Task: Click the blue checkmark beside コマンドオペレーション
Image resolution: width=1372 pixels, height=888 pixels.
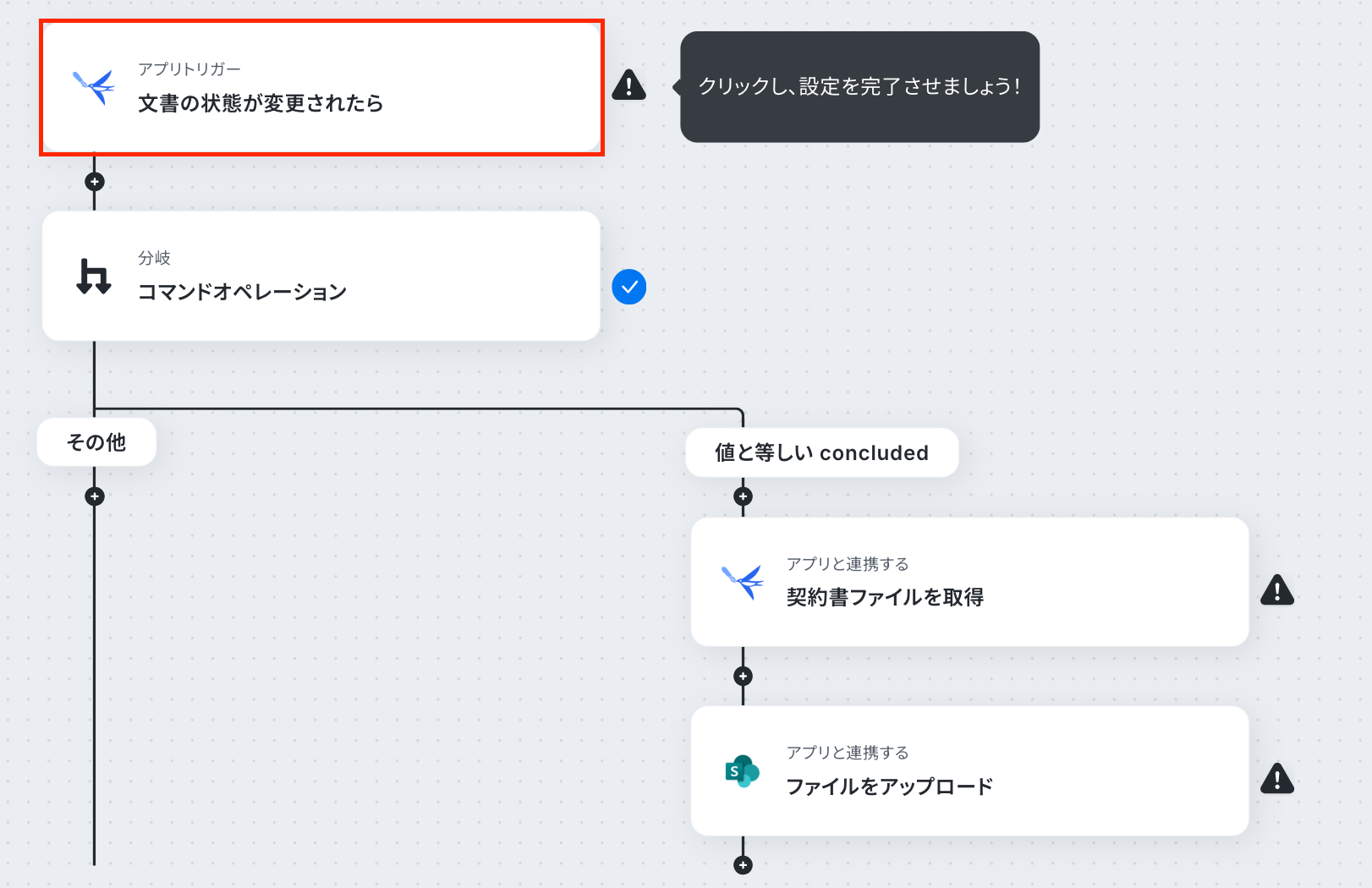Action: 629,287
